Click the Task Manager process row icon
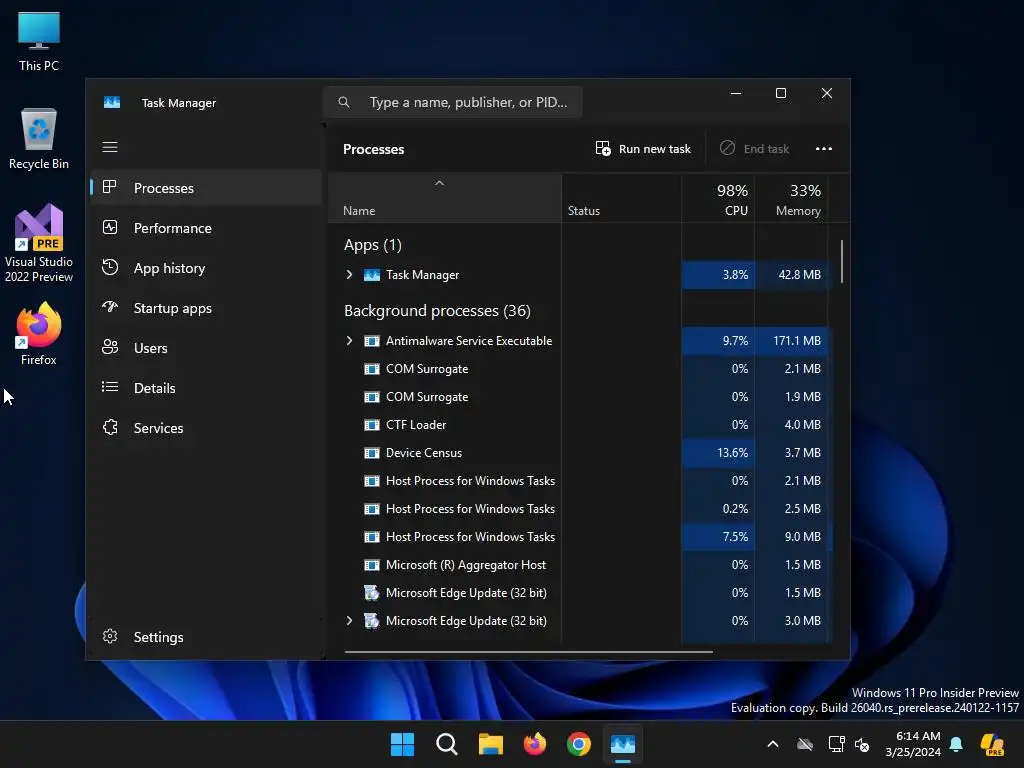This screenshot has height=768, width=1024. 372,275
